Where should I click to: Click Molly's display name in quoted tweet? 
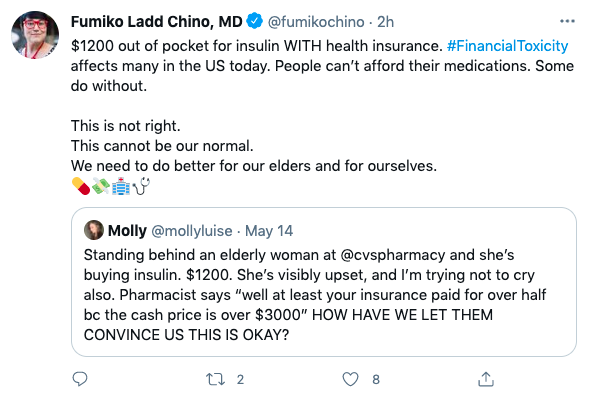point(127,230)
